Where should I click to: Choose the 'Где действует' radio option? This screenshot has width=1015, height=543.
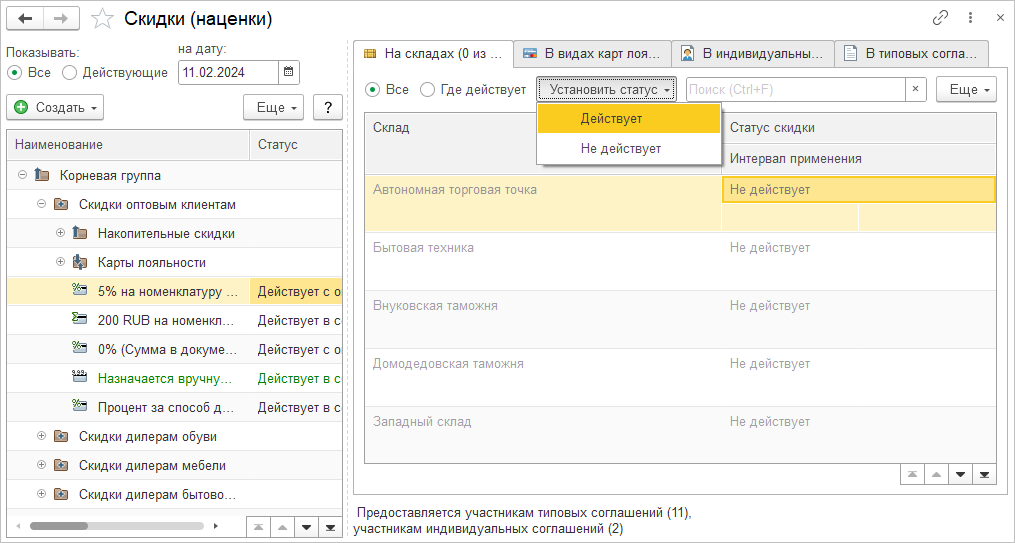click(x=428, y=90)
